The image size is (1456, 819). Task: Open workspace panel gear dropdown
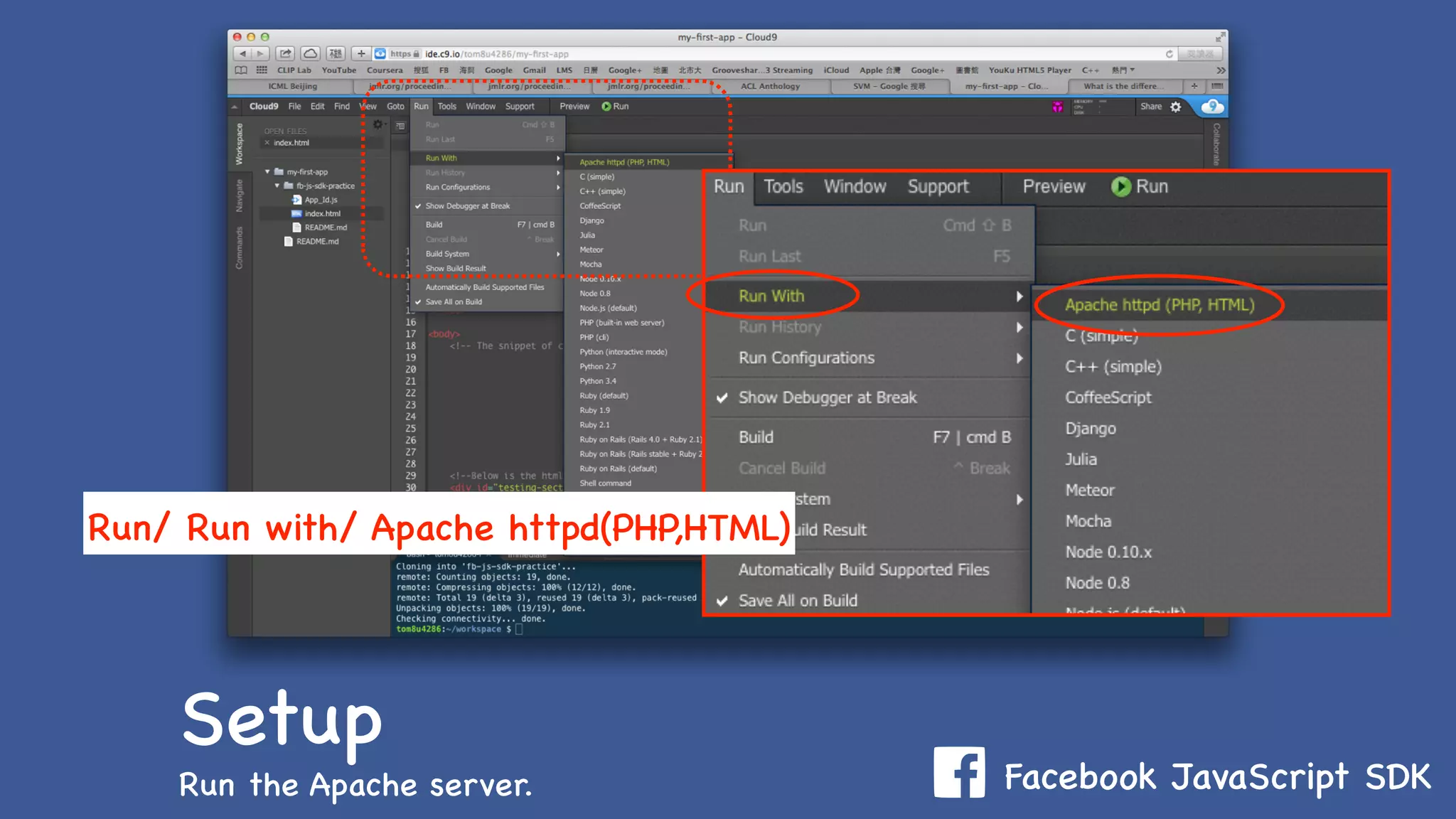(x=379, y=124)
